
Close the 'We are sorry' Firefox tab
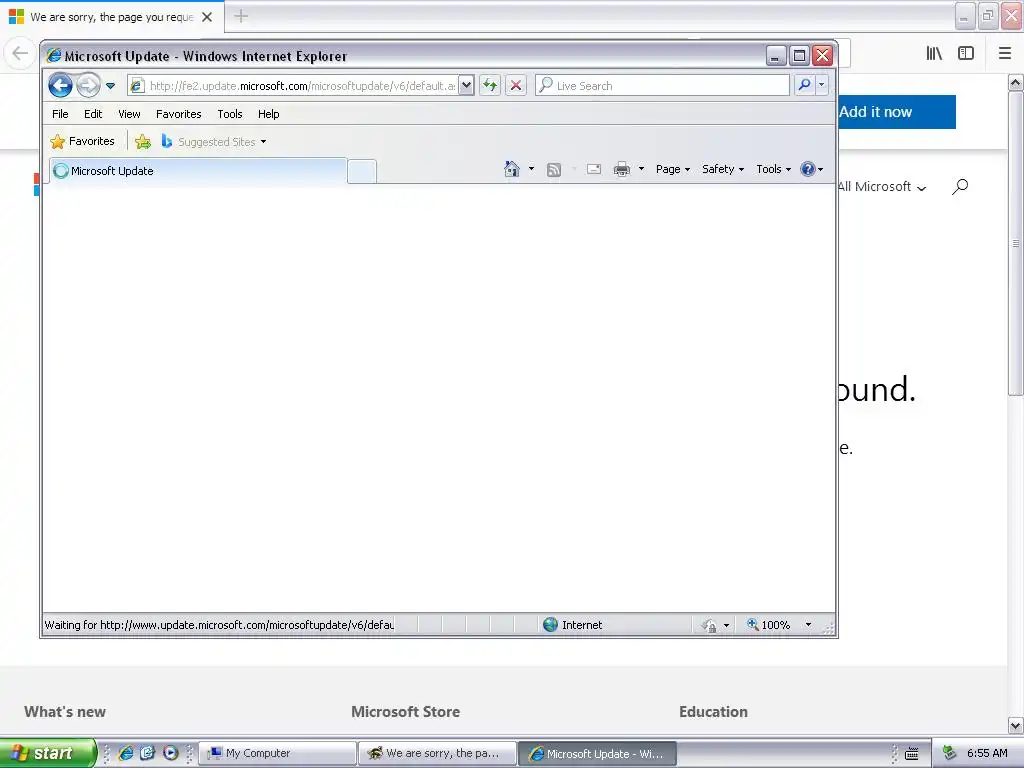207,17
